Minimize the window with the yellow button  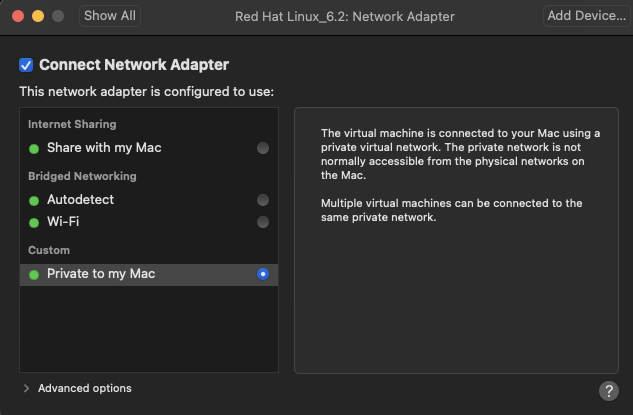point(38,16)
